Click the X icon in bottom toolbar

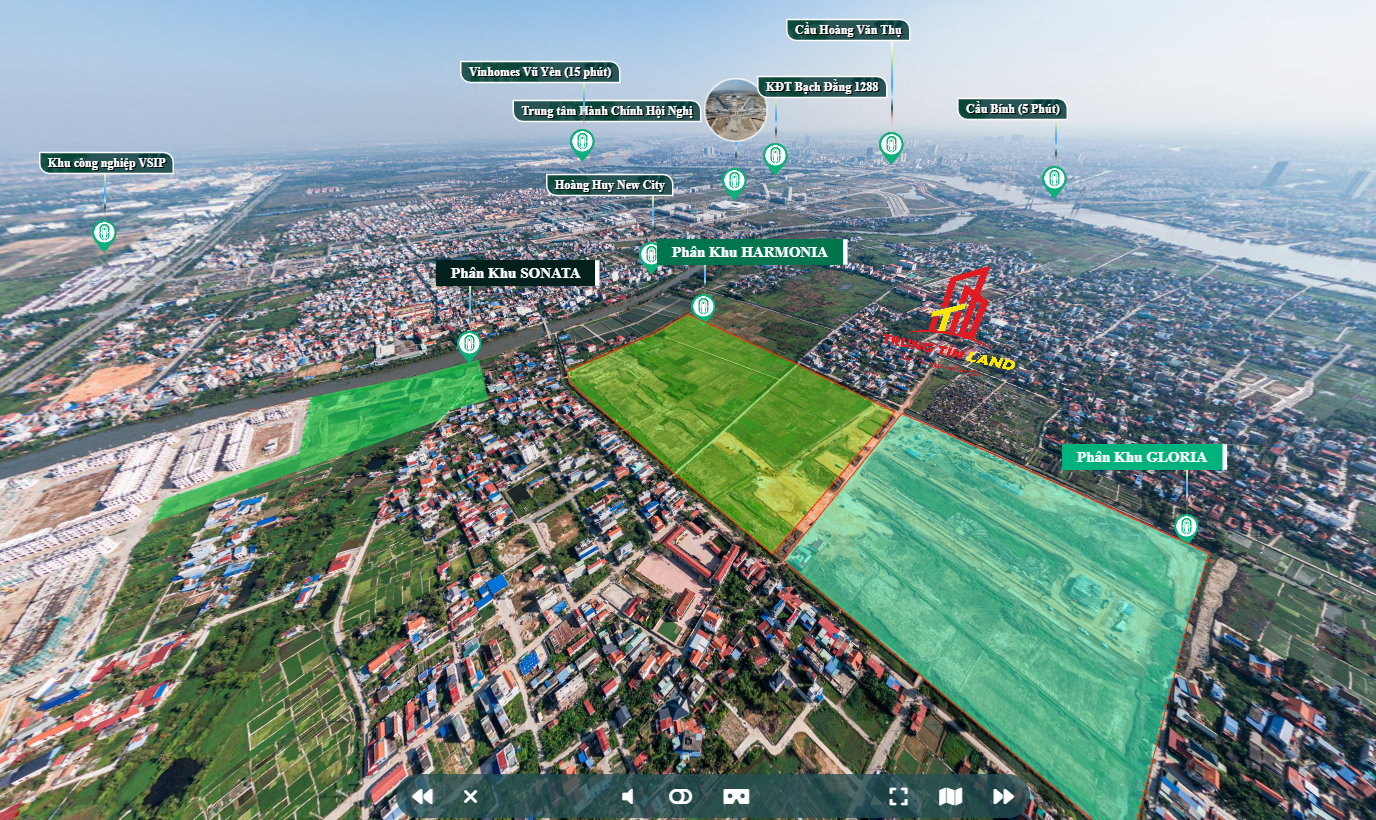click(471, 796)
